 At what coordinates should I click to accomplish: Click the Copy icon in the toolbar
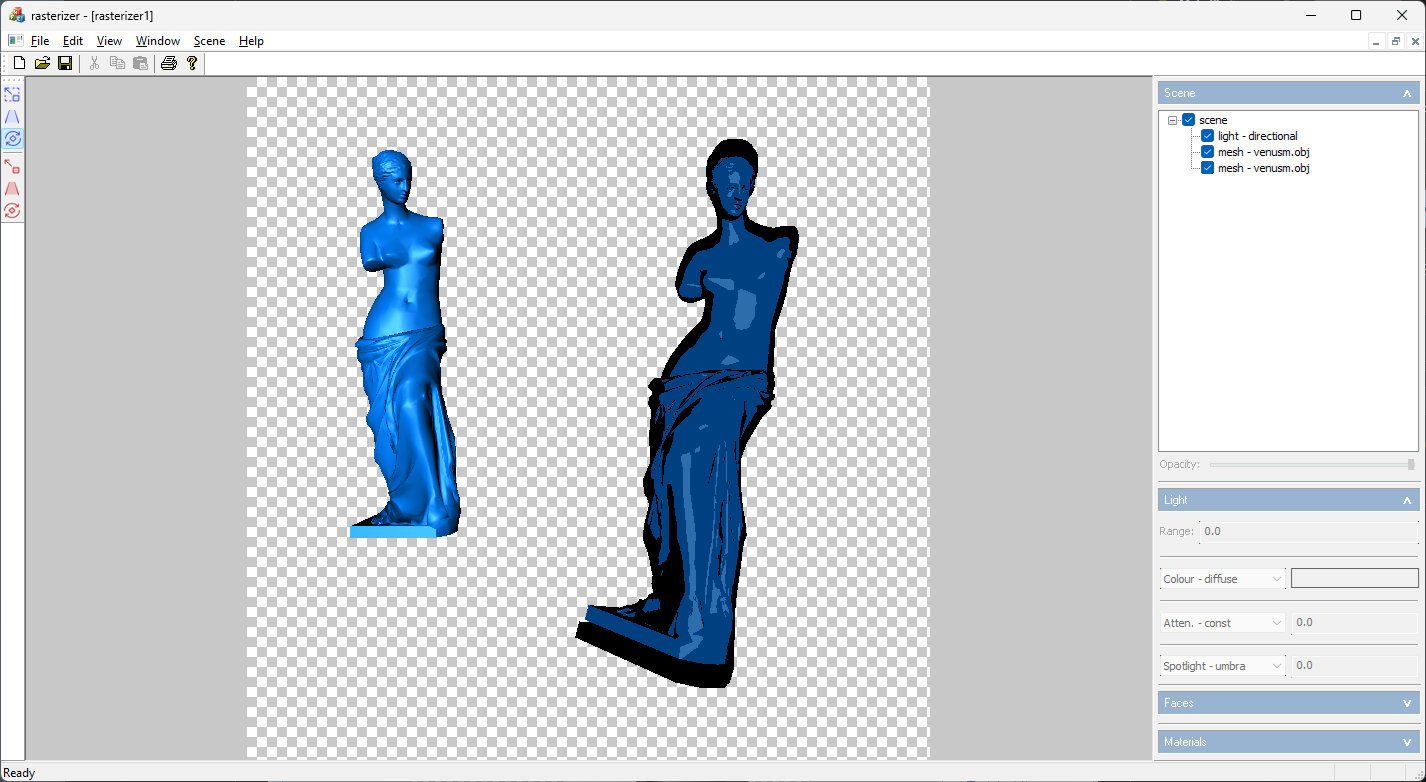117,63
